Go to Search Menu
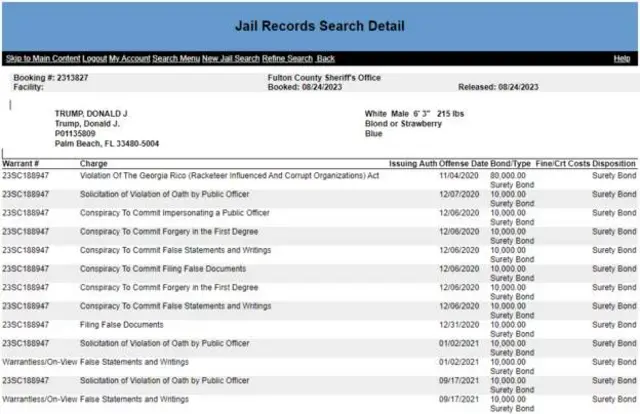 click(175, 59)
